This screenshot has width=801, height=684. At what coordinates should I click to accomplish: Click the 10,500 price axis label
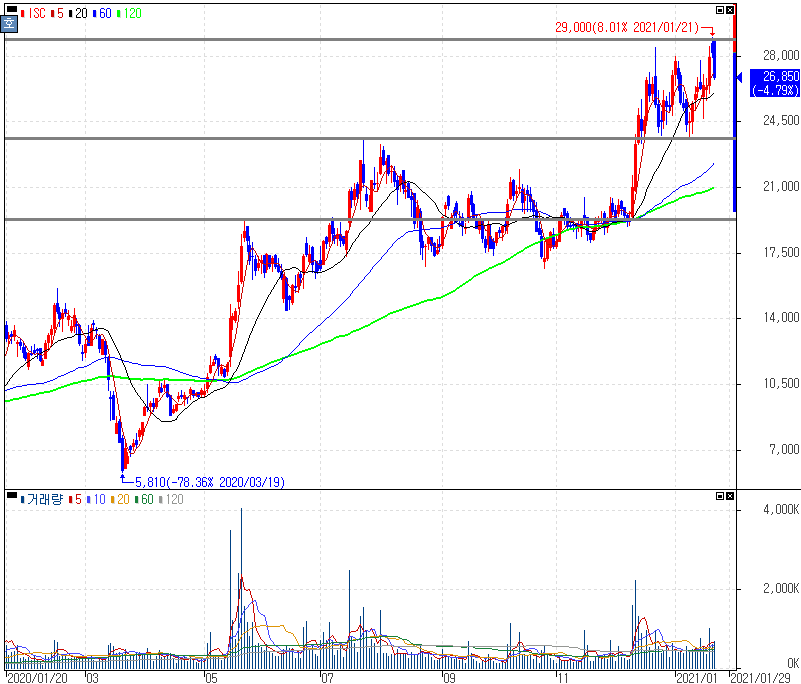coord(781,384)
